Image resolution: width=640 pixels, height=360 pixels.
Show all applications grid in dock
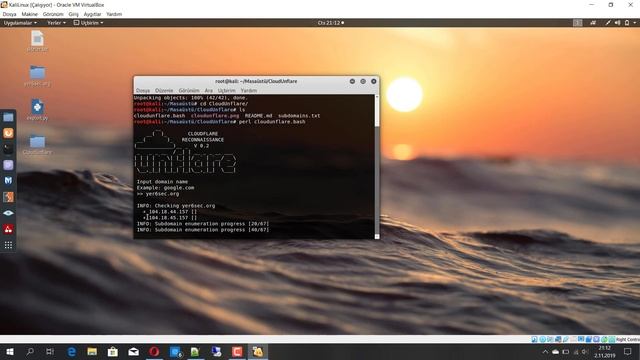[x=8, y=245]
